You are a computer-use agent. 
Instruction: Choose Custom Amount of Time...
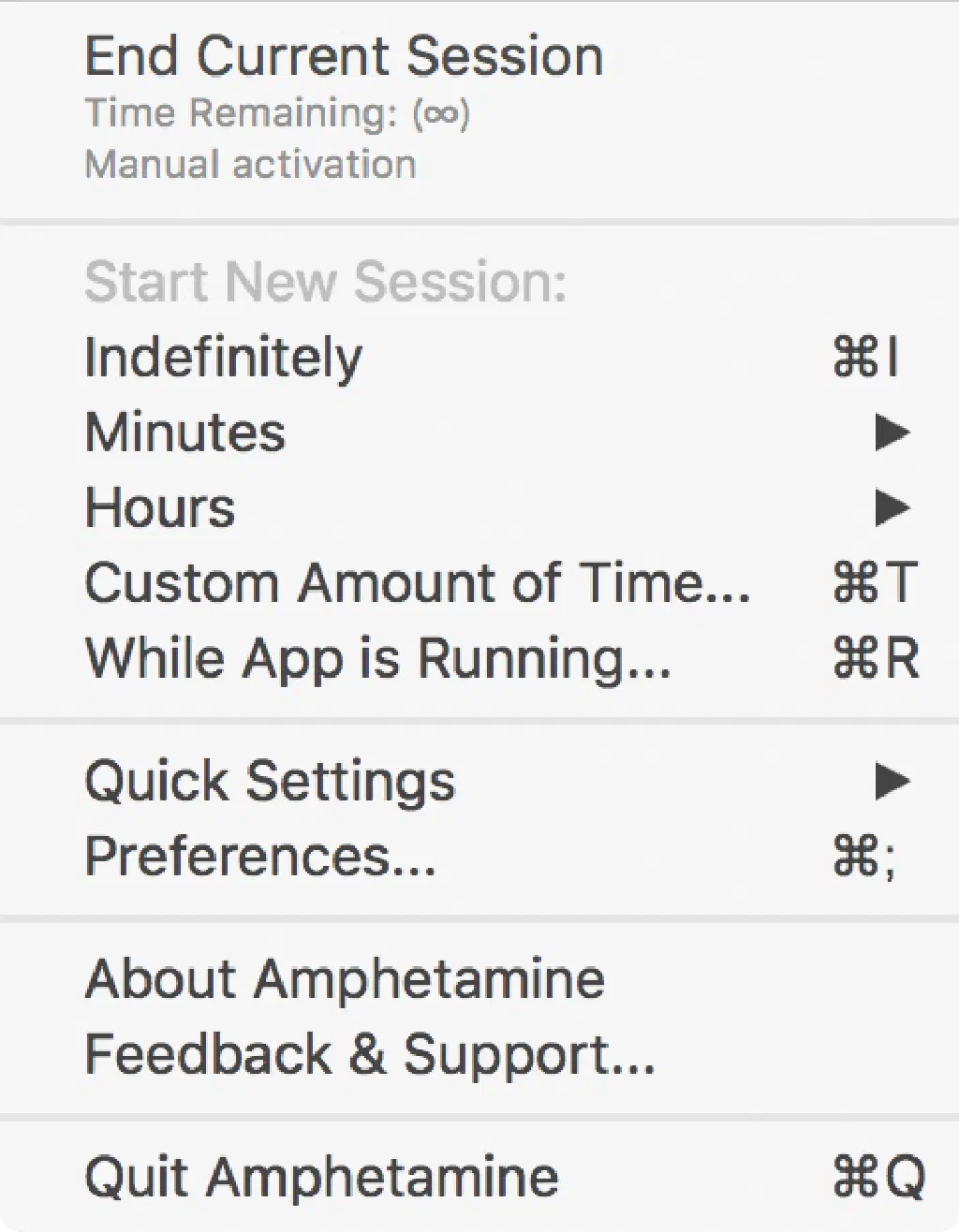[417, 582]
